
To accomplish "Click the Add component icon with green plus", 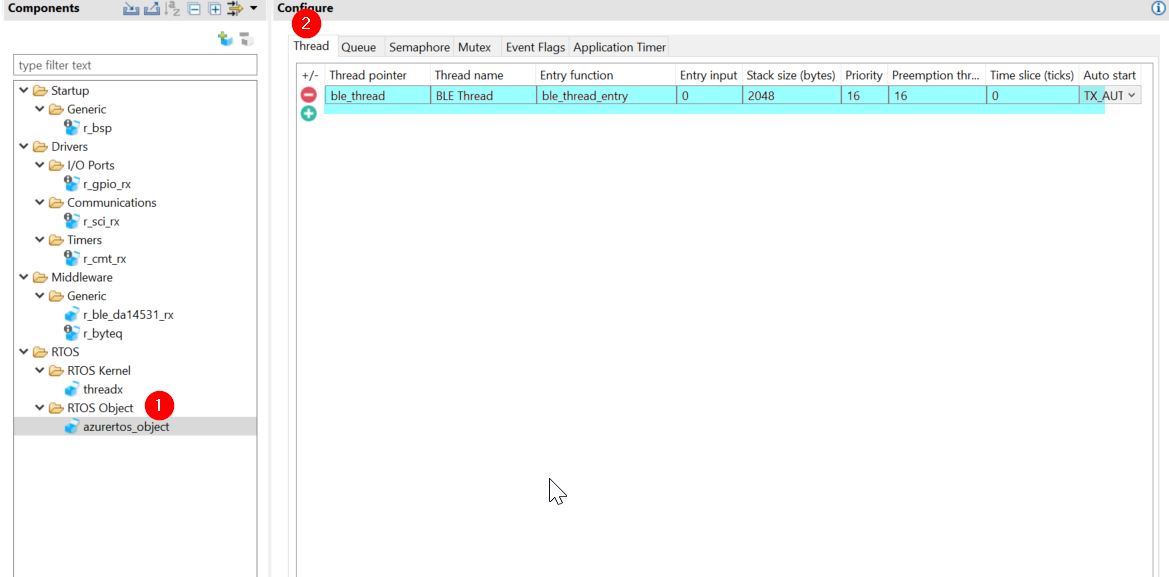I will pos(225,39).
